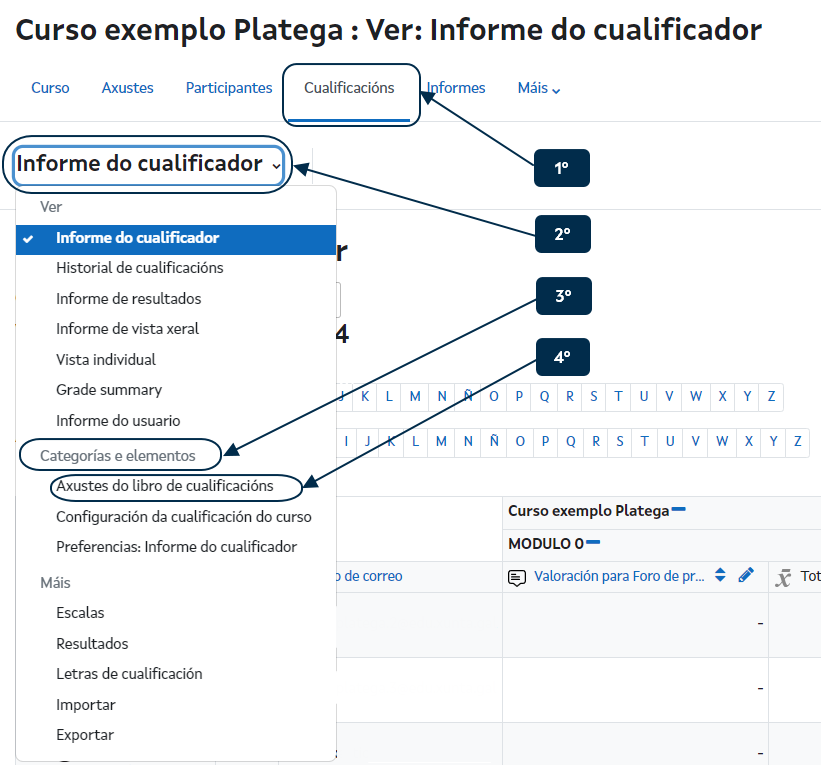Expand the Máis navigation chevron
Viewport: 821px width, 765px height.
[556, 91]
